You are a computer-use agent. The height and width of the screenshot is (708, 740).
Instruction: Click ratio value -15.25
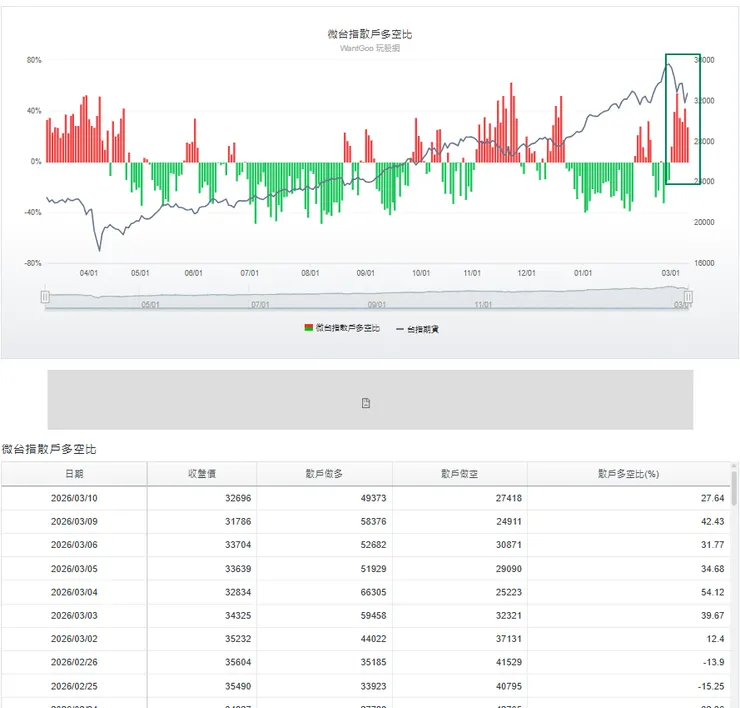[711, 686]
